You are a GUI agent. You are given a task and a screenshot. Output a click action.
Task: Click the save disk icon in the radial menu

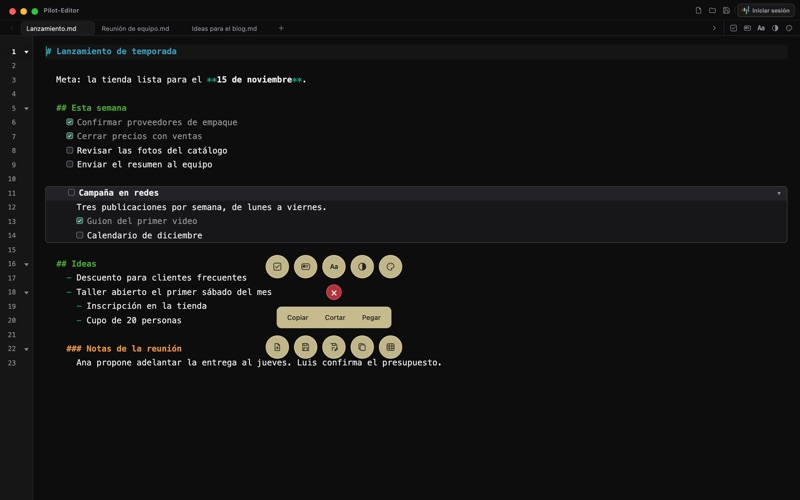(x=306, y=347)
